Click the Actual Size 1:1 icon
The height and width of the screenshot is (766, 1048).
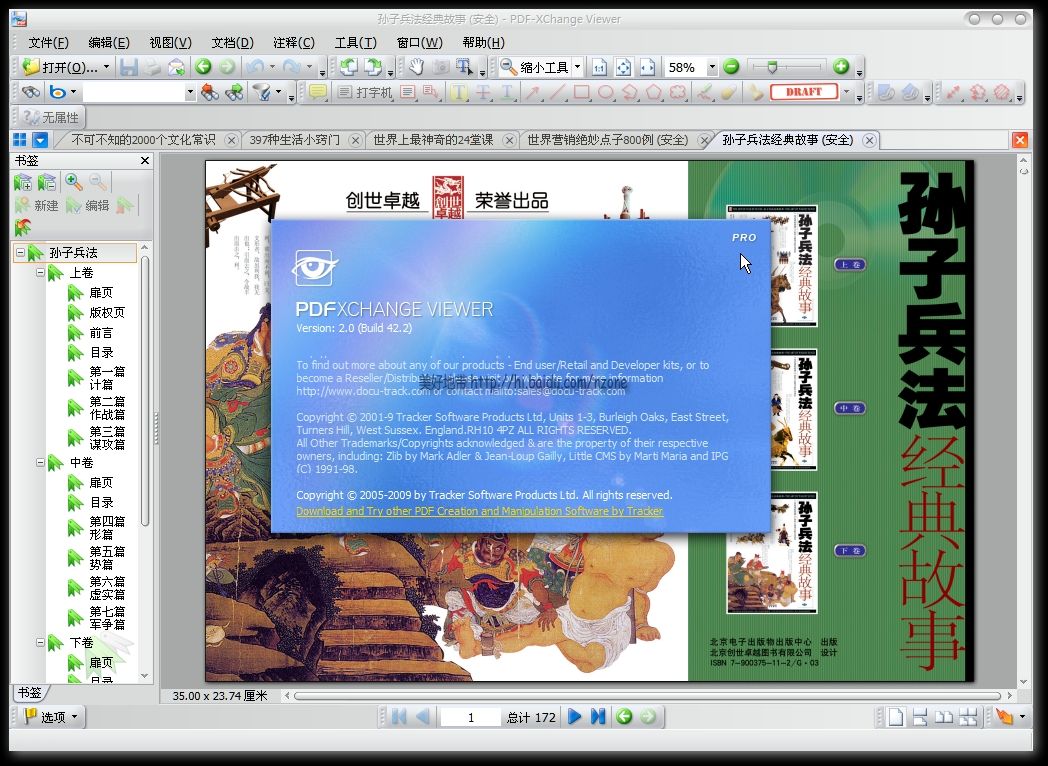(x=600, y=67)
